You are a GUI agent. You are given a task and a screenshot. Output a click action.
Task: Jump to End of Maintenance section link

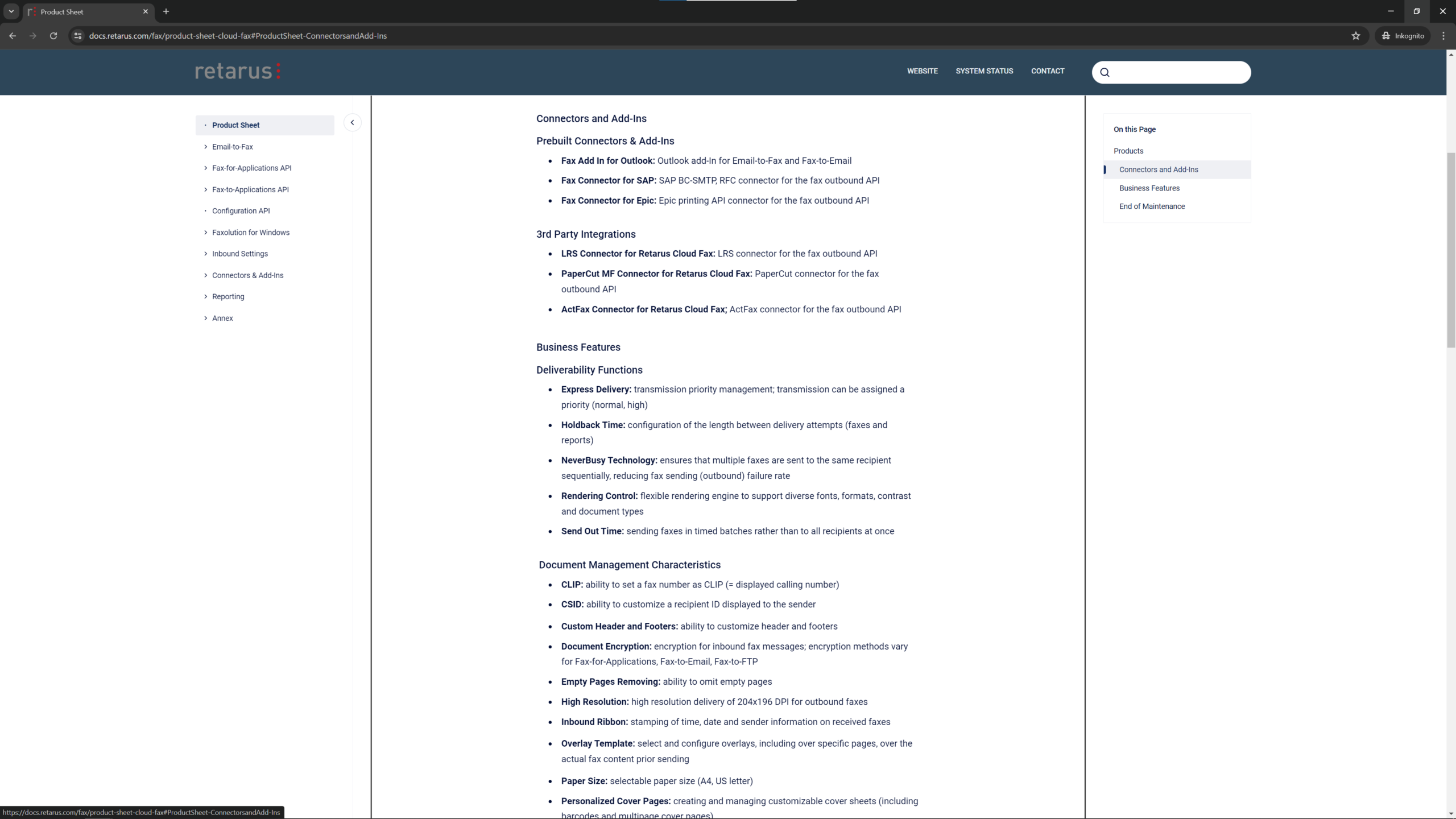point(1152,206)
